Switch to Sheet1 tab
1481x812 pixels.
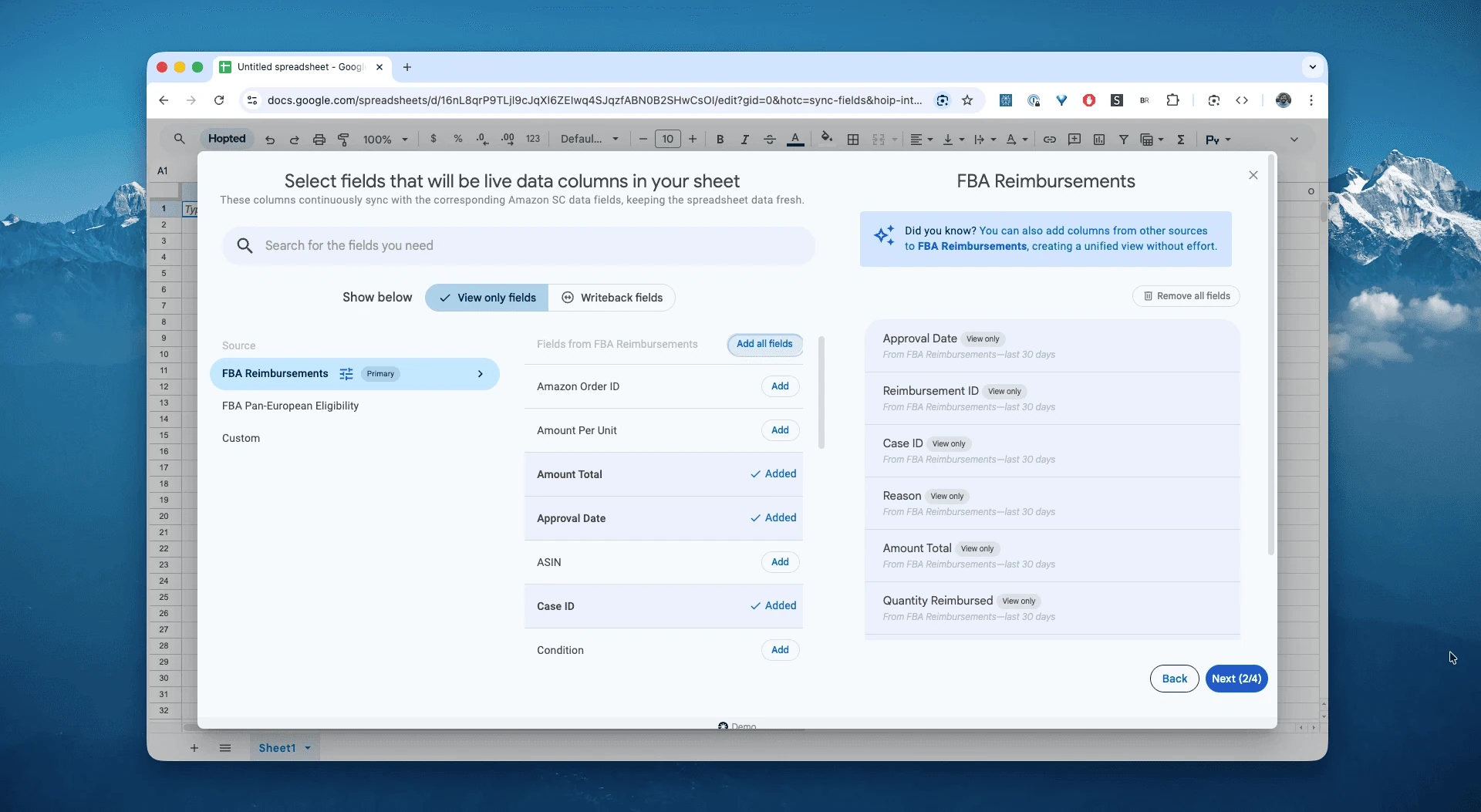(x=277, y=748)
